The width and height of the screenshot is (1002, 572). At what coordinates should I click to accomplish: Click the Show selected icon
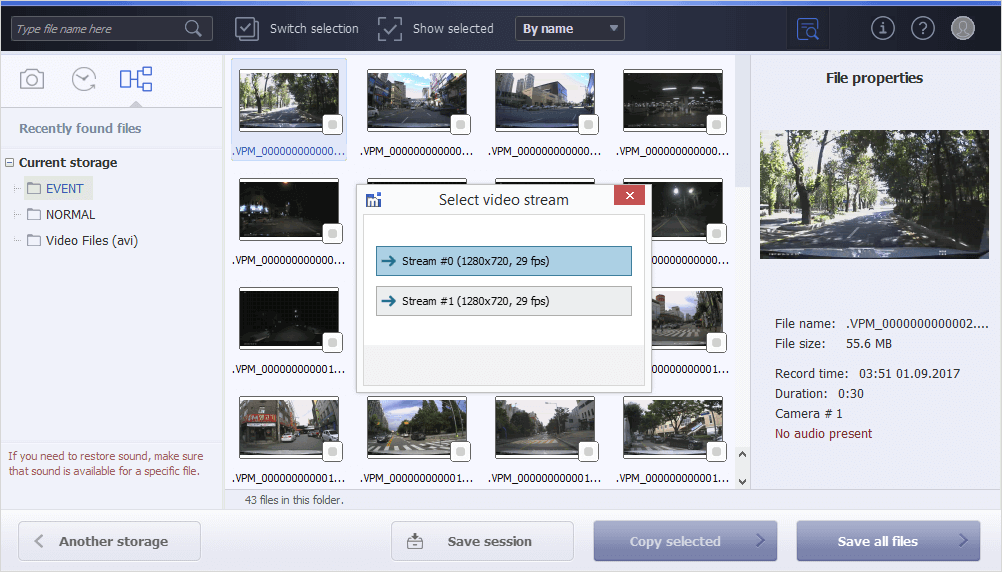coord(390,29)
